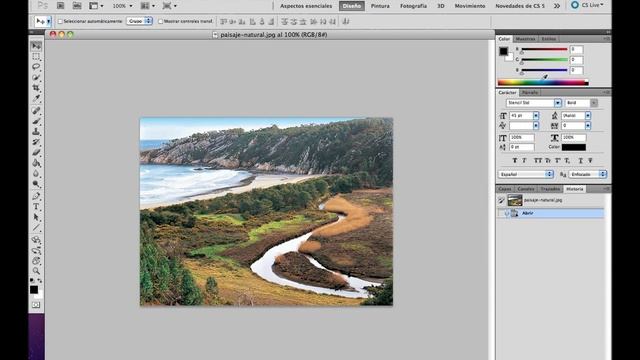Switch to Movimiento workspace
The image size is (640, 360).
(x=470, y=6)
